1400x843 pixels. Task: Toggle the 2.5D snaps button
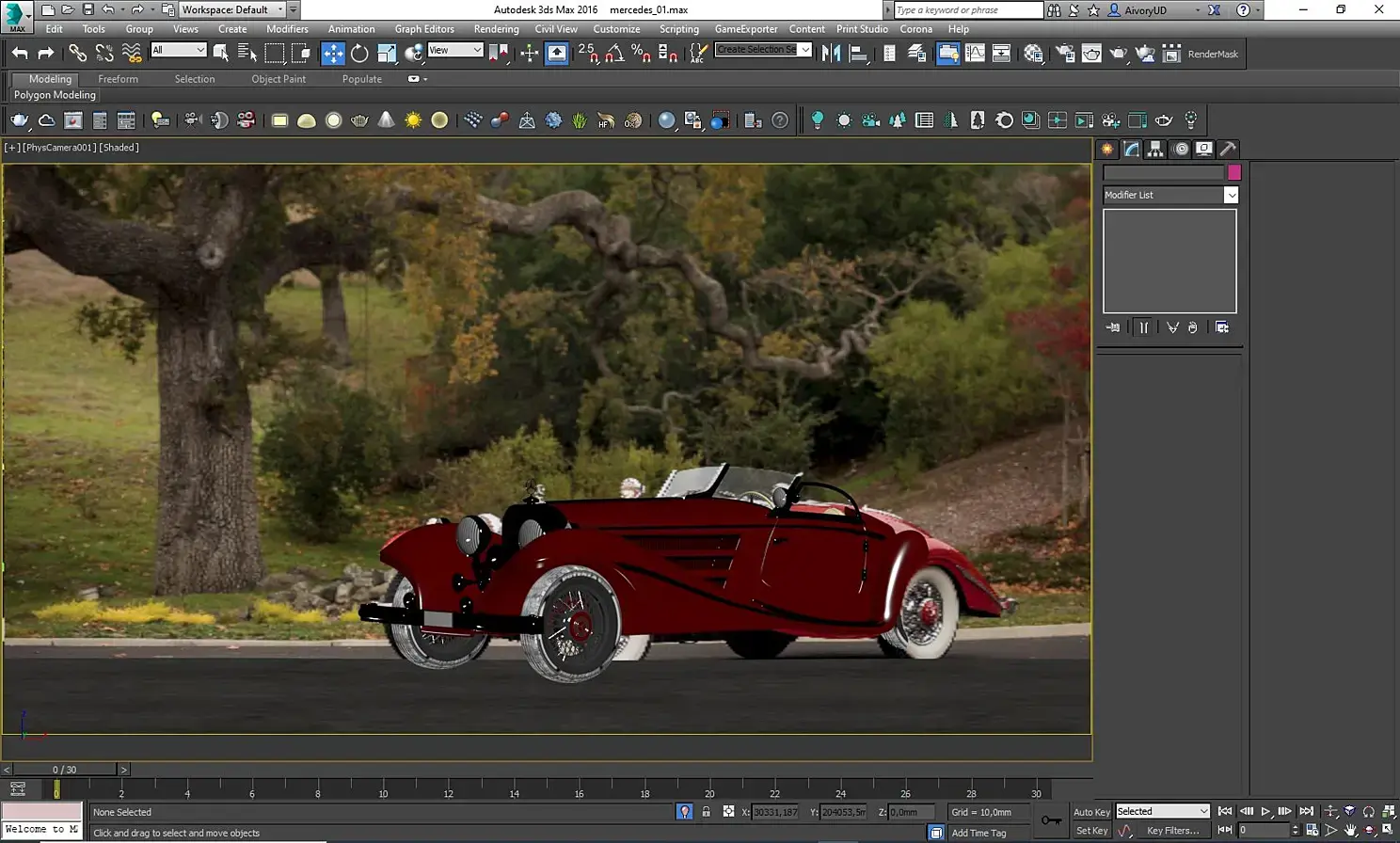(587, 54)
